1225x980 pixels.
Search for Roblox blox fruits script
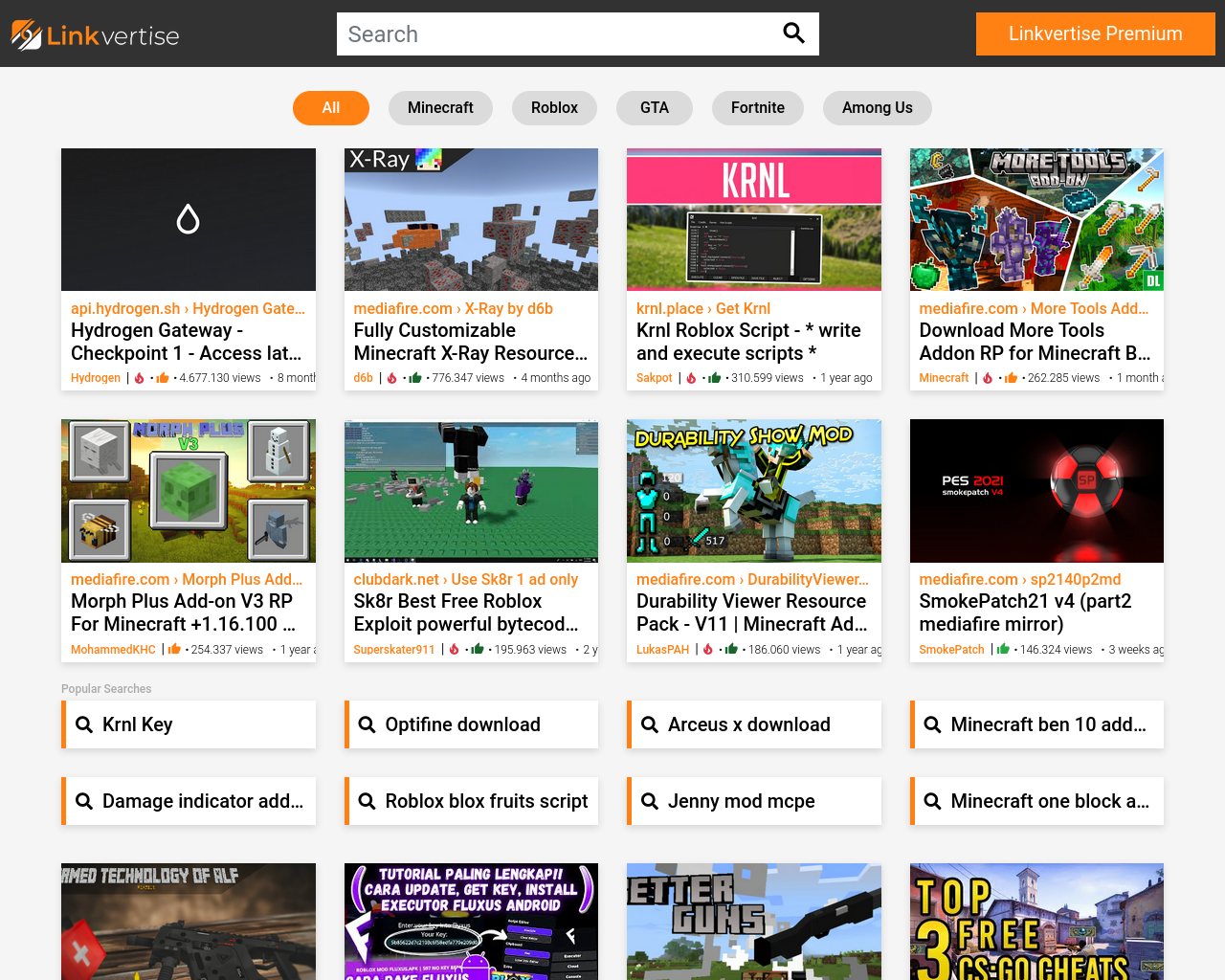[471, 801]
